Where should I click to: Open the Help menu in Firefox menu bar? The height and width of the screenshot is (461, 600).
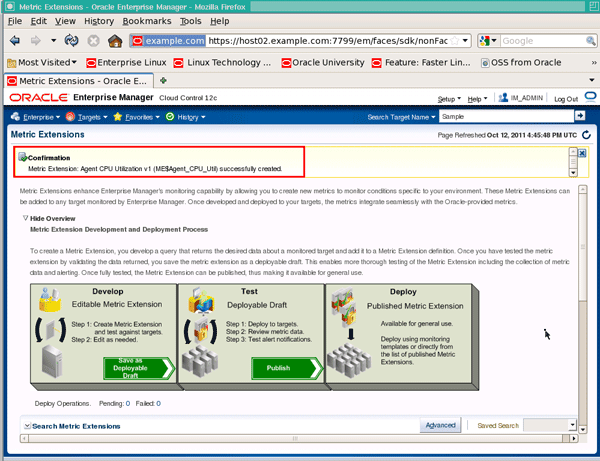point(220,21)
